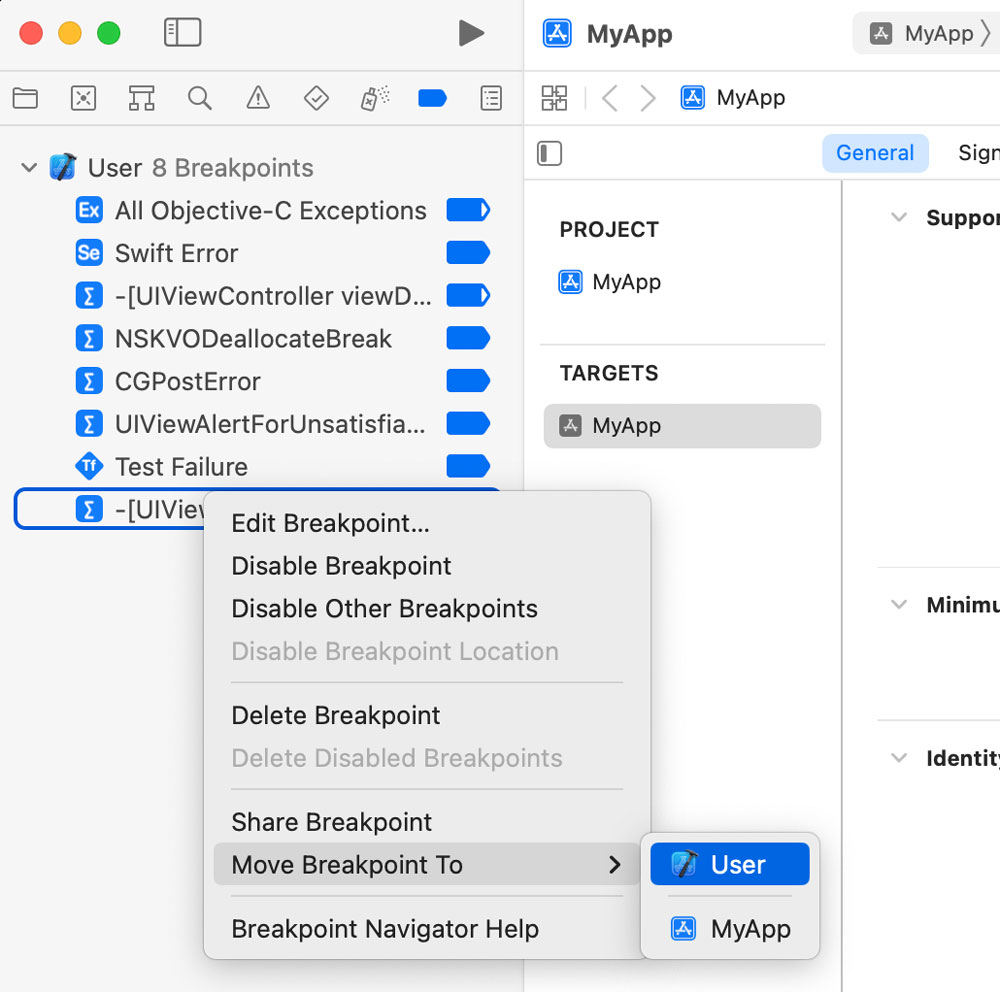Screen dimensions: 1000x992
Task: Collapse the Supported section chevron
Action: [899, 217]
